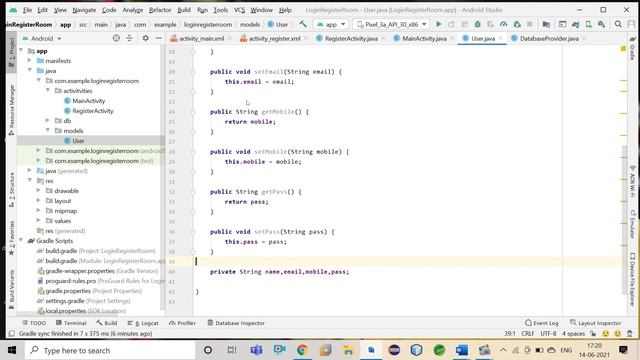Screen dimensions: 640x360
Task: Click the Windows Start button
Action: tap(12, 350)
